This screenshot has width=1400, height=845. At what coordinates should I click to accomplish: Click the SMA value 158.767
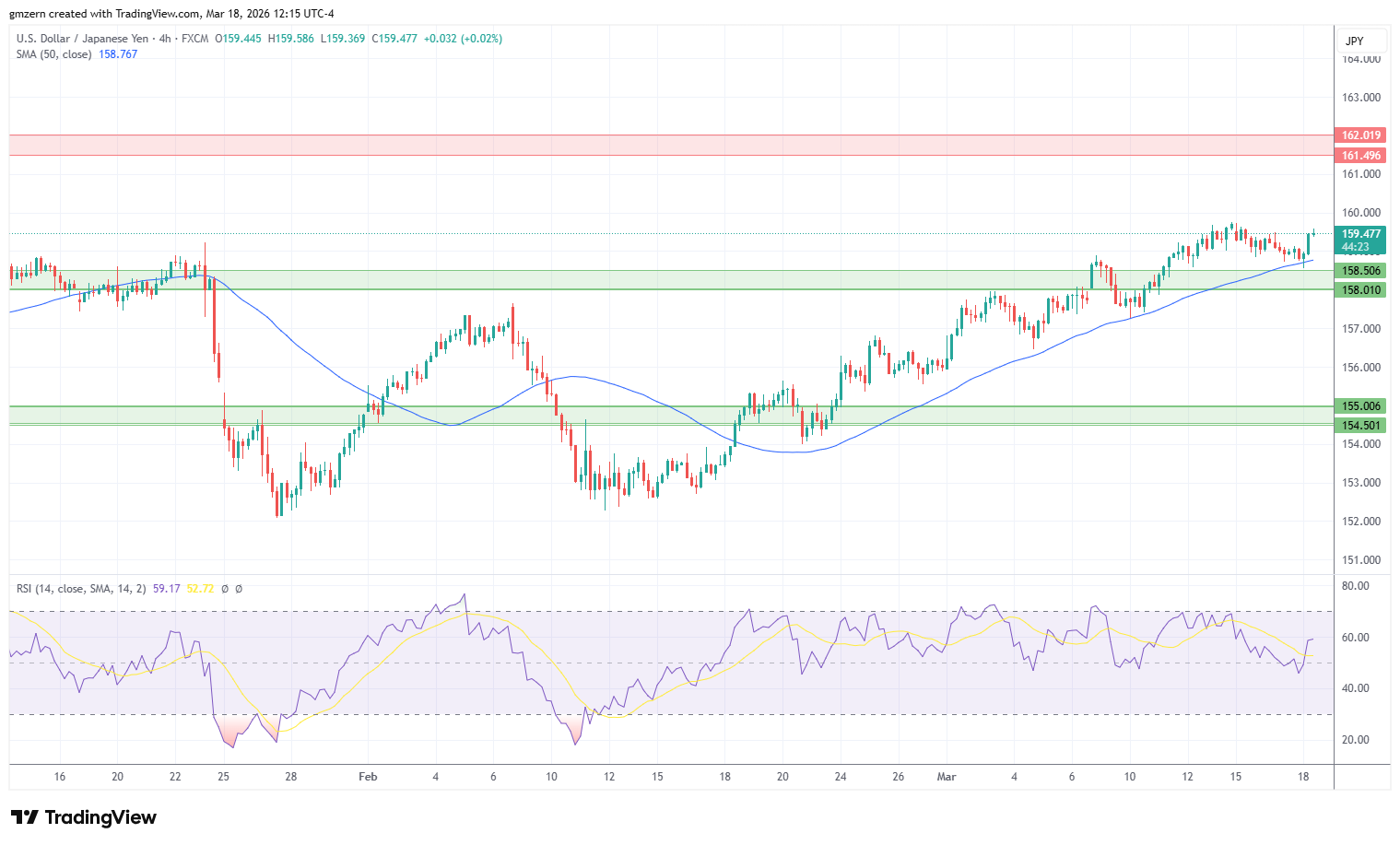click(x=118, y=54)
